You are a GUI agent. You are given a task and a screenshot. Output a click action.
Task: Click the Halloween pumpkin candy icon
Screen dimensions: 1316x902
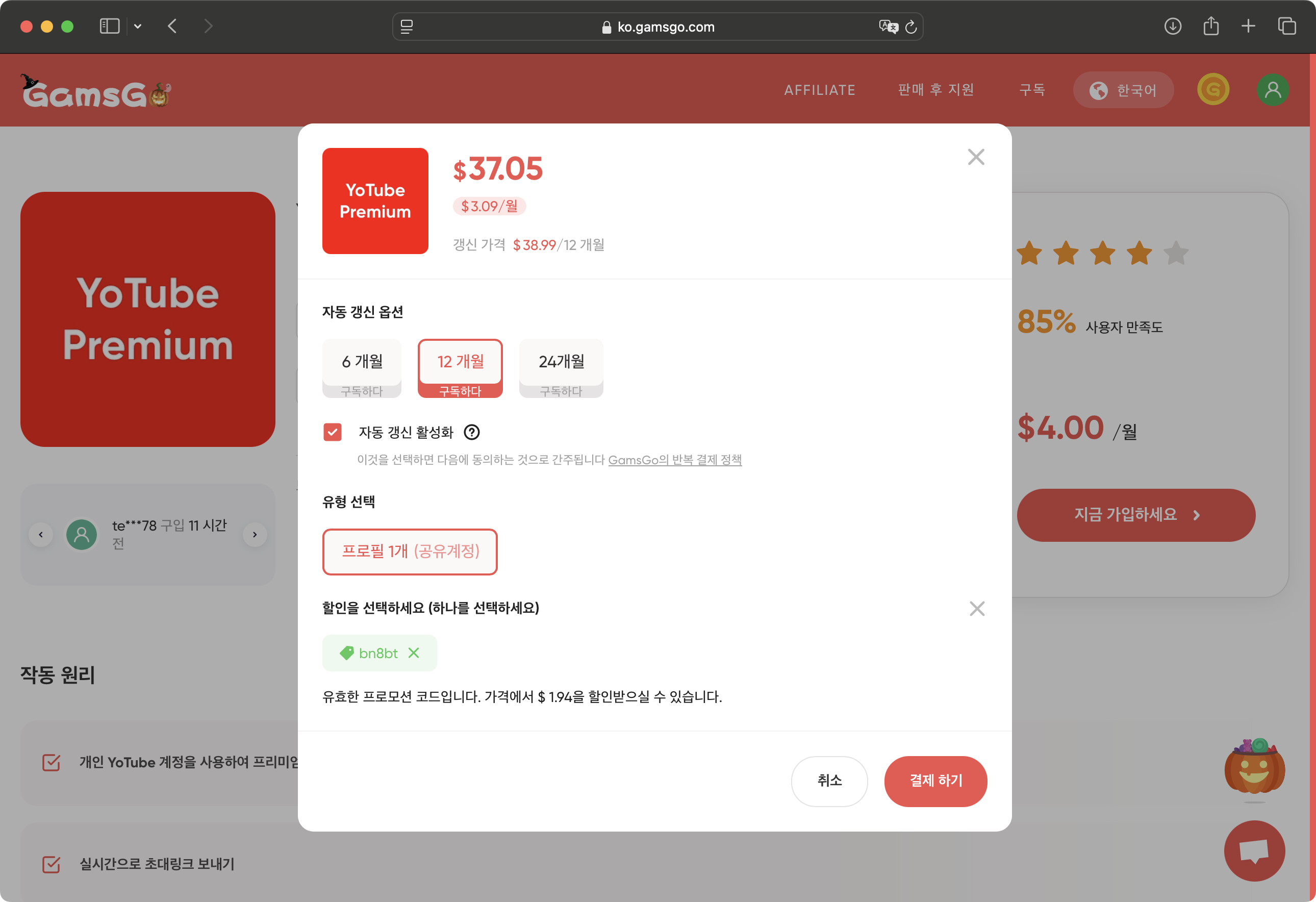[x=1254, y=770]
